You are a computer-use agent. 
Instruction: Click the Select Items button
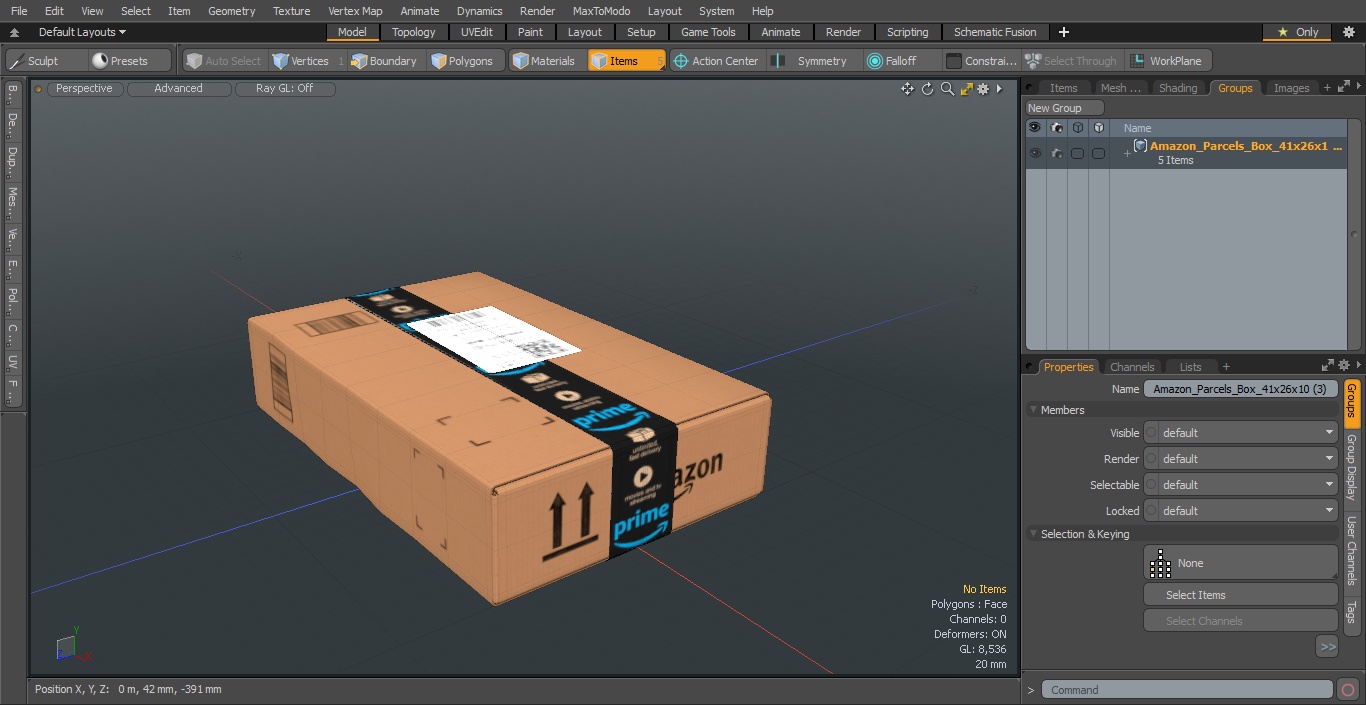[1241, 595]
